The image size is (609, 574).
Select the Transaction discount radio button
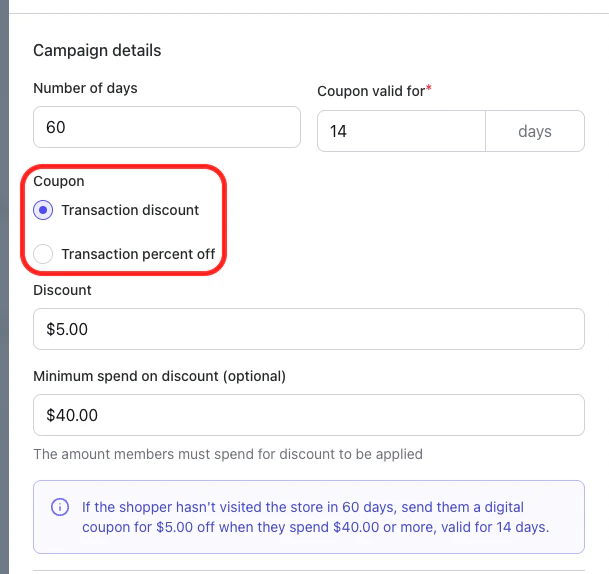[43, 210]
